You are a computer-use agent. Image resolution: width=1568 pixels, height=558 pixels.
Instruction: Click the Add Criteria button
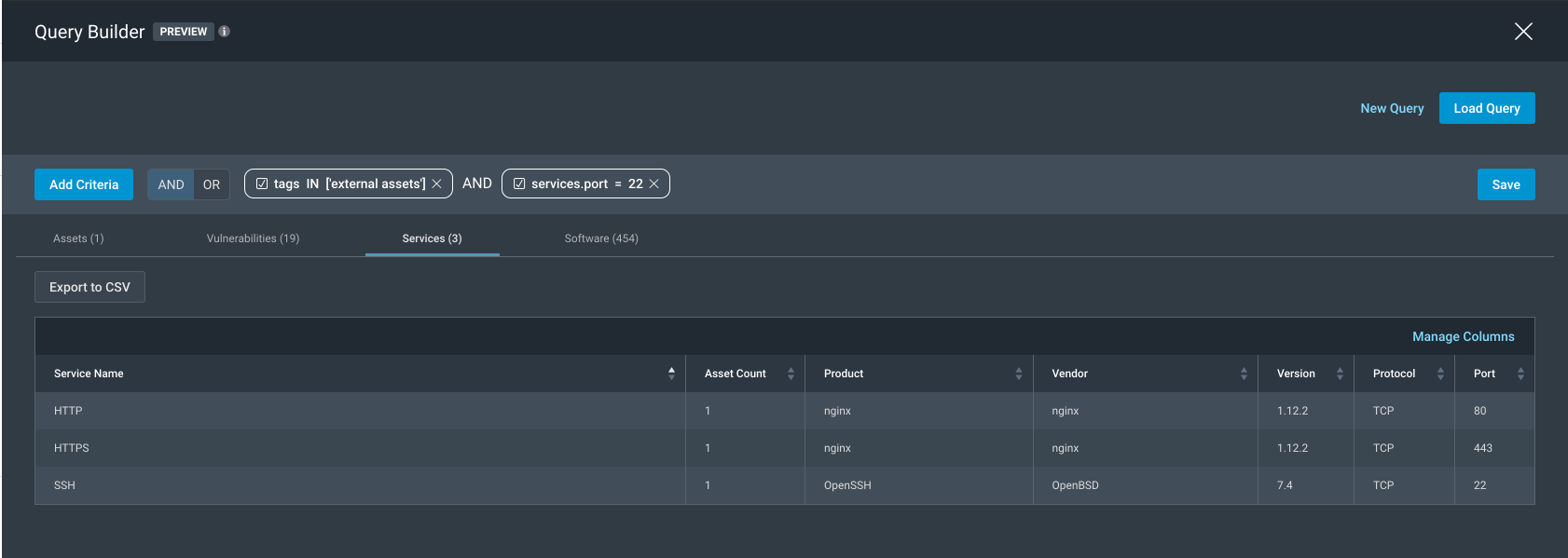(x=84, y=184)
